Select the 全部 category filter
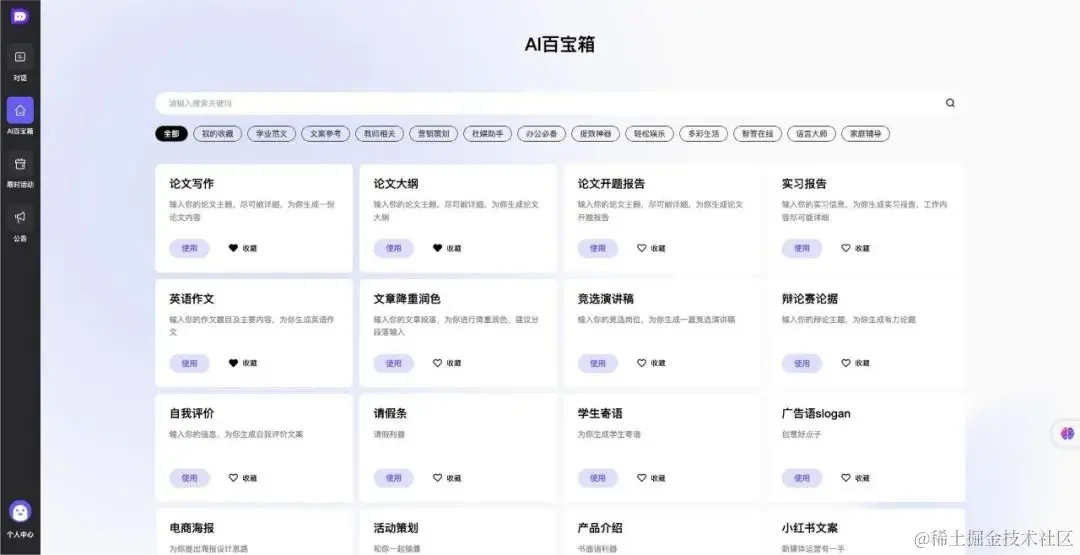This screenshot has height=555, width=1080. coord(172,134)
